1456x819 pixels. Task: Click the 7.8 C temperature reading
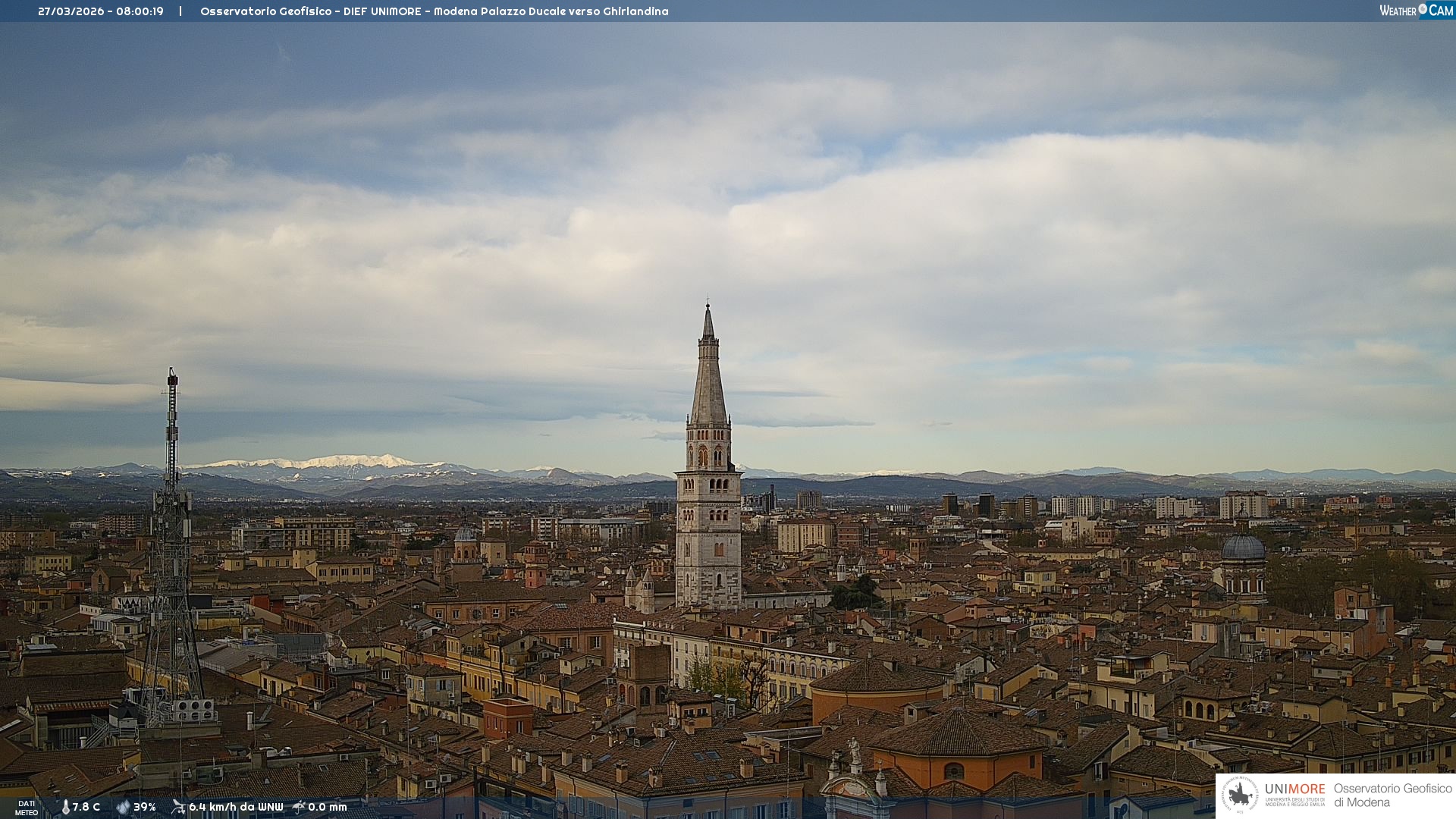[x=86, y=808]
